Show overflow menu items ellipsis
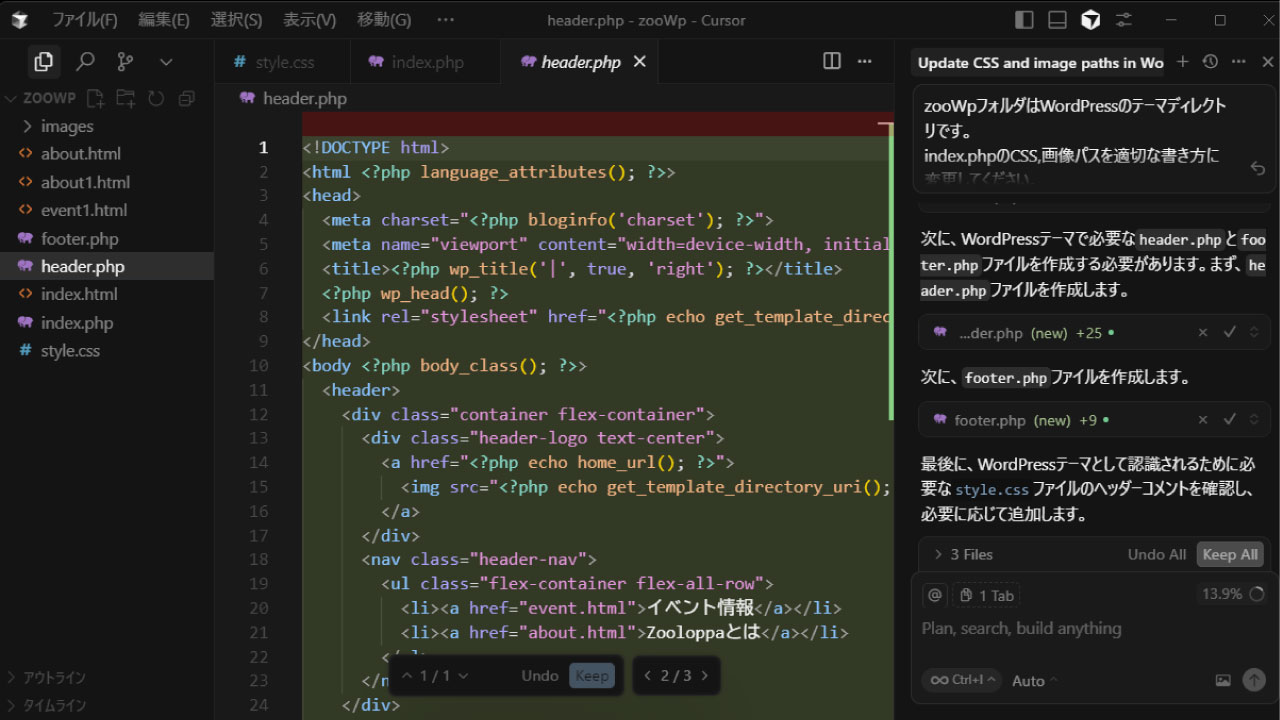Image resolution: width=1280 pixels, height=720 pixels. click(x=446, y=20)
